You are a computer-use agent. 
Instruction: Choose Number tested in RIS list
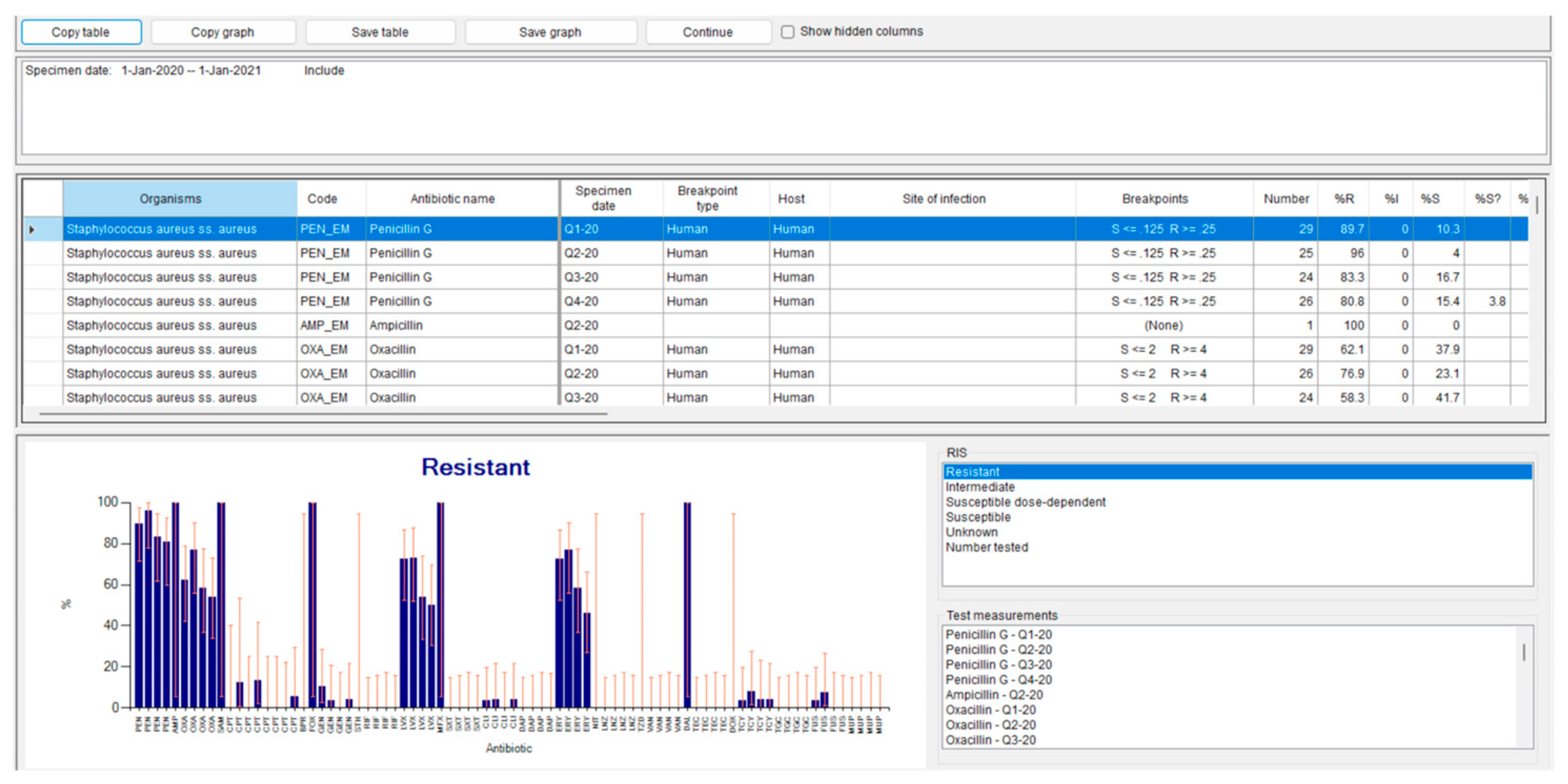tap(986, 547)
